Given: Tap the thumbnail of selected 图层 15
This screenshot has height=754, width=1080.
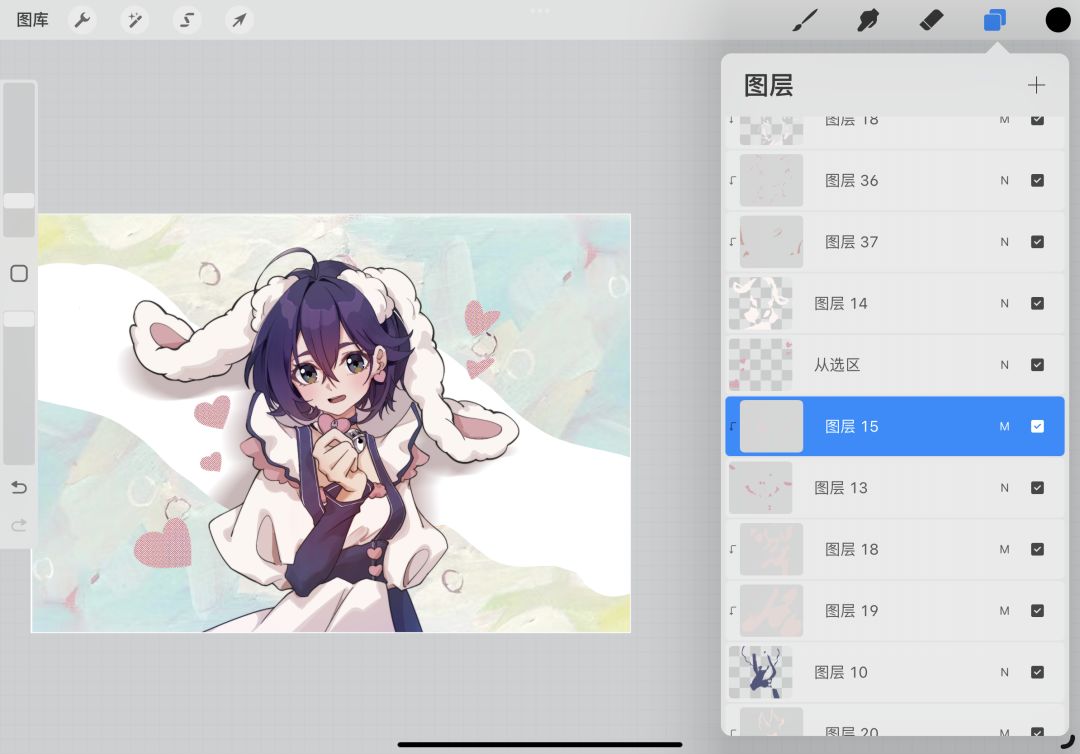Looking at the screenshot, I should 771,426.
